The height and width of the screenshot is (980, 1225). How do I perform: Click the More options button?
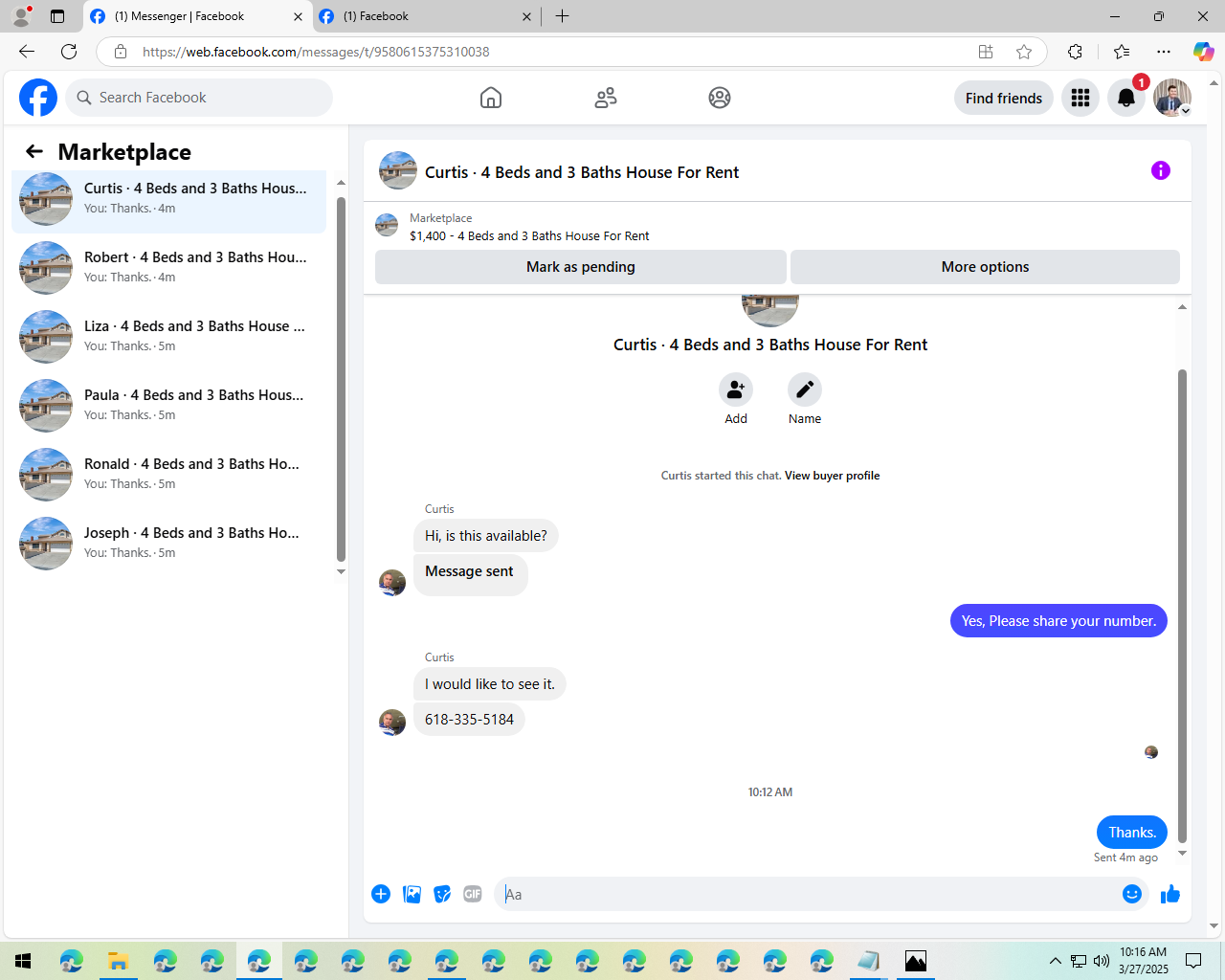coord(985,267)
